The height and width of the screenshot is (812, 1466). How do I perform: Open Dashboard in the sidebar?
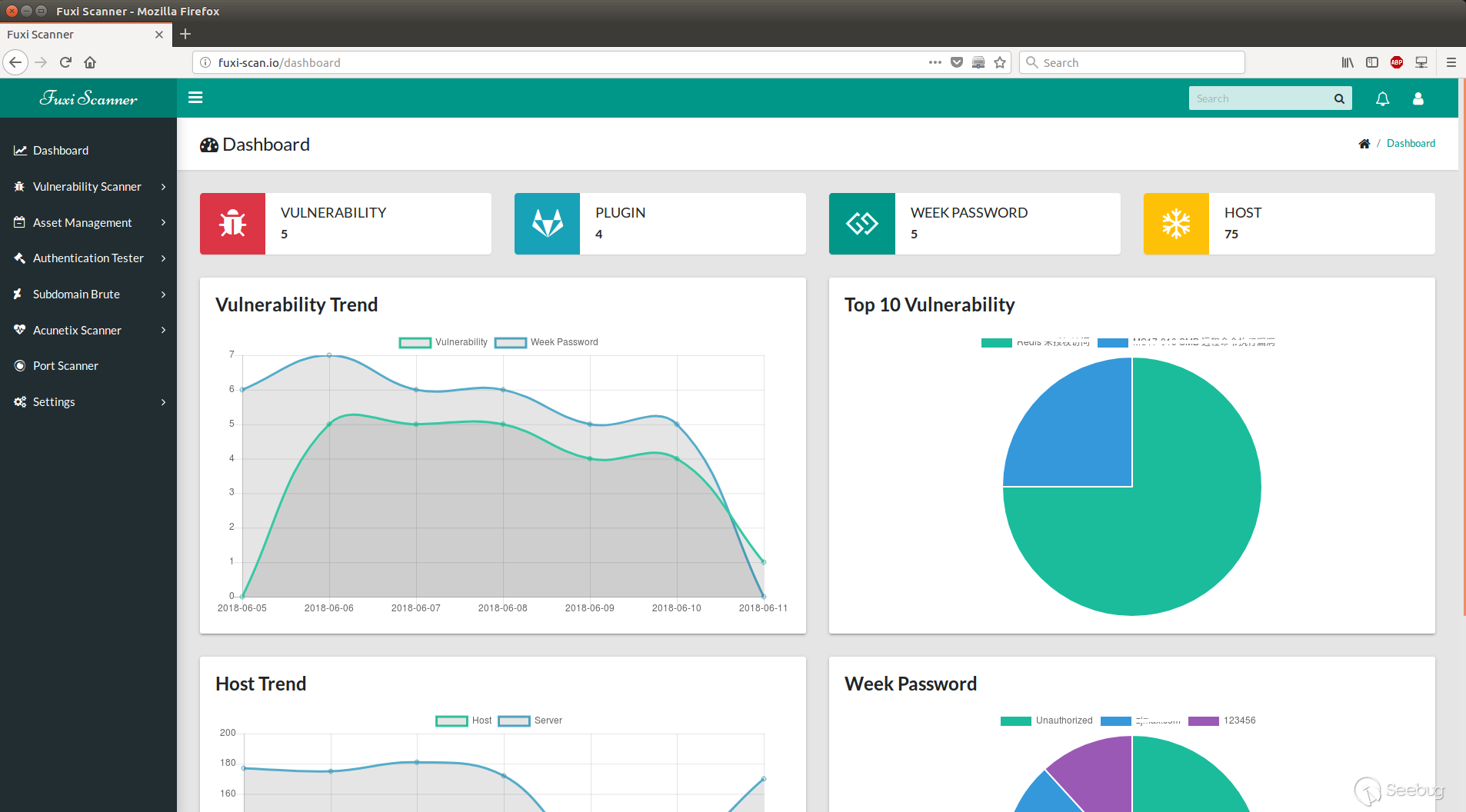pos(88,150)
